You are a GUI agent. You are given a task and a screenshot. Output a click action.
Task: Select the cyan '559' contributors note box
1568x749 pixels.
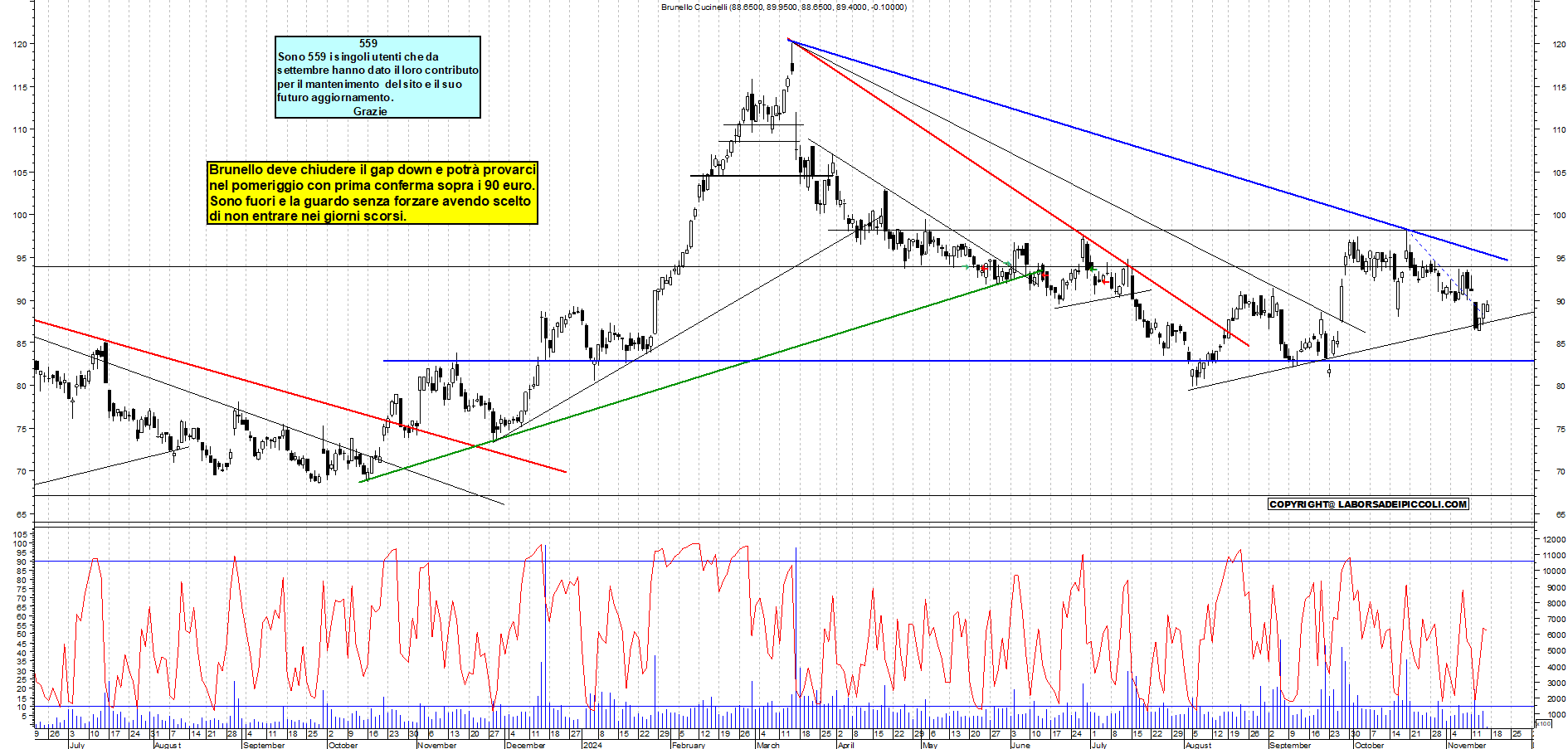(377, 77)
